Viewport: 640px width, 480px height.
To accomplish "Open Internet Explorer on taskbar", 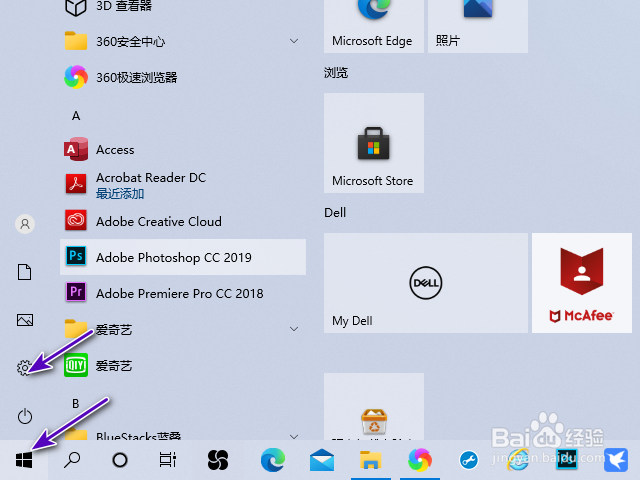I will pyautogui.click(x=518, y=460).
